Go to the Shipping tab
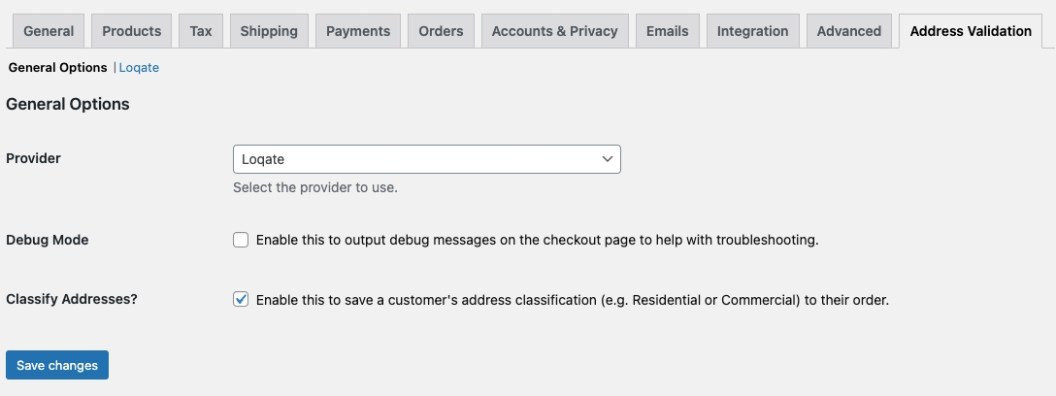 pyautogui.click(x=269, y=31)
